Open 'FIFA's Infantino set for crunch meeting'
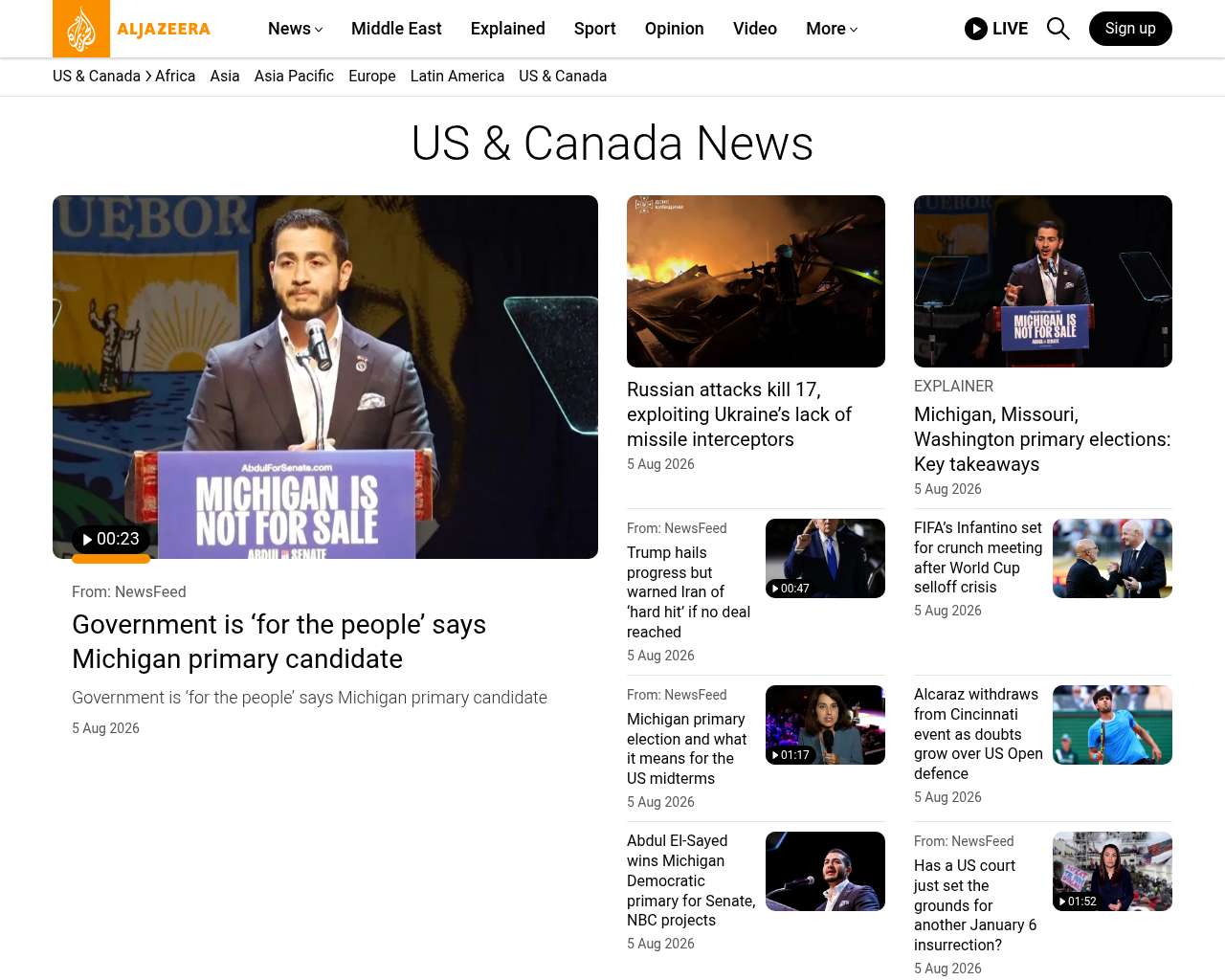The width and height of the screenshot is (1225, 980). (x=978, y=557)
